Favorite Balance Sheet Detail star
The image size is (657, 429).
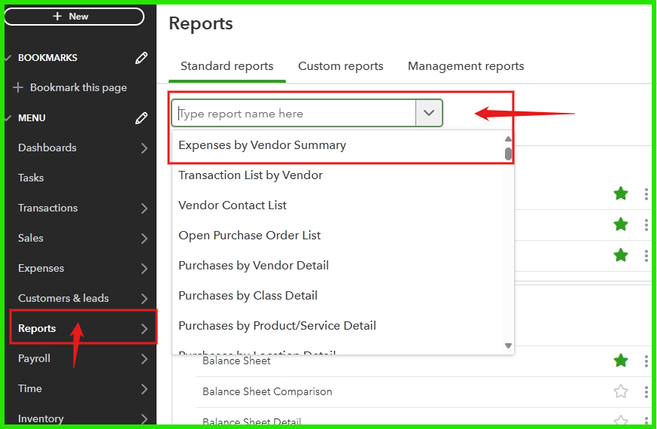[x=621, y=420]
